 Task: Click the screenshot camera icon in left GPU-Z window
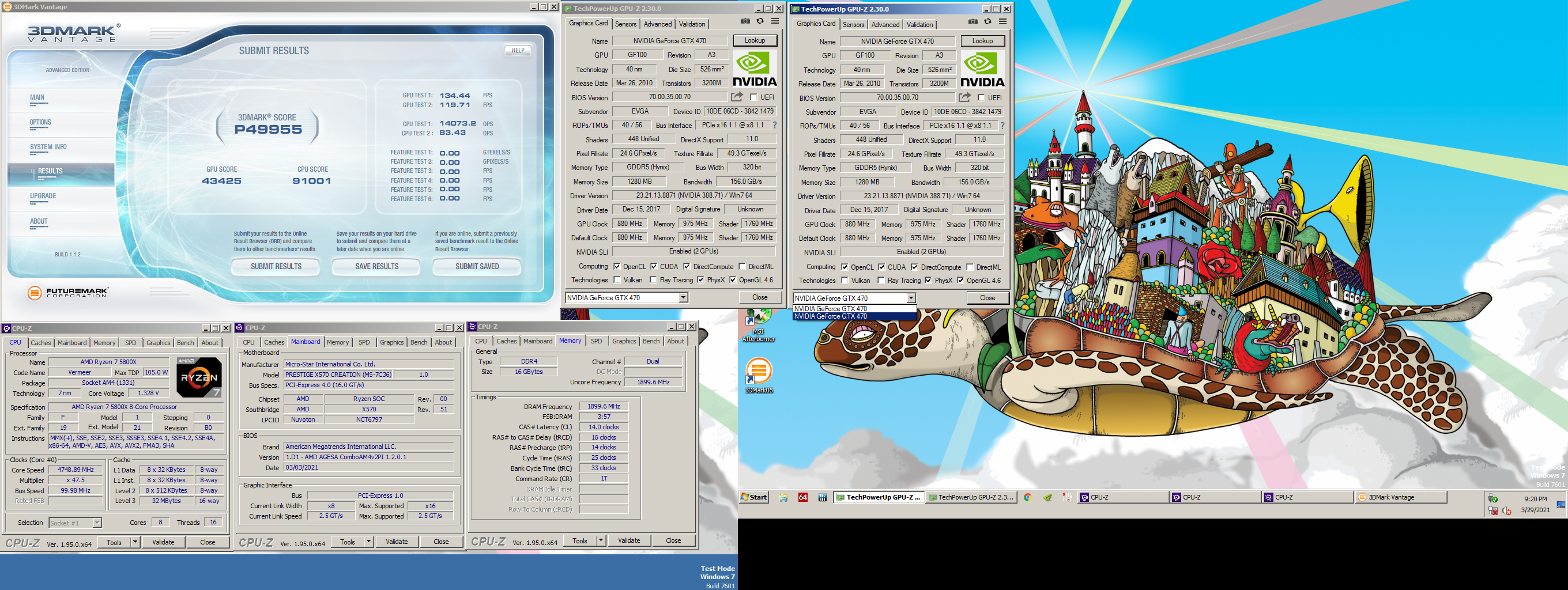(x=745, y=21)
